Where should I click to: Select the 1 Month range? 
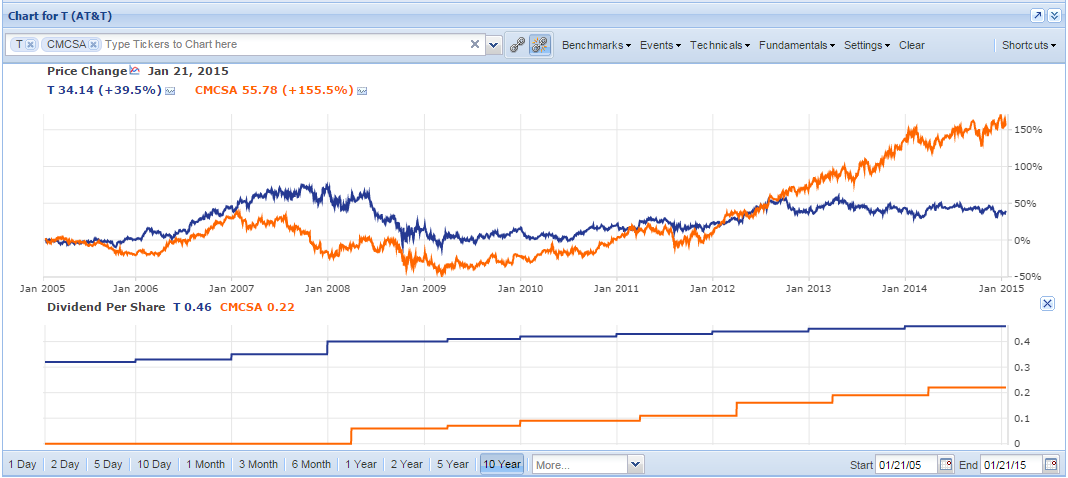pos(205,464)
